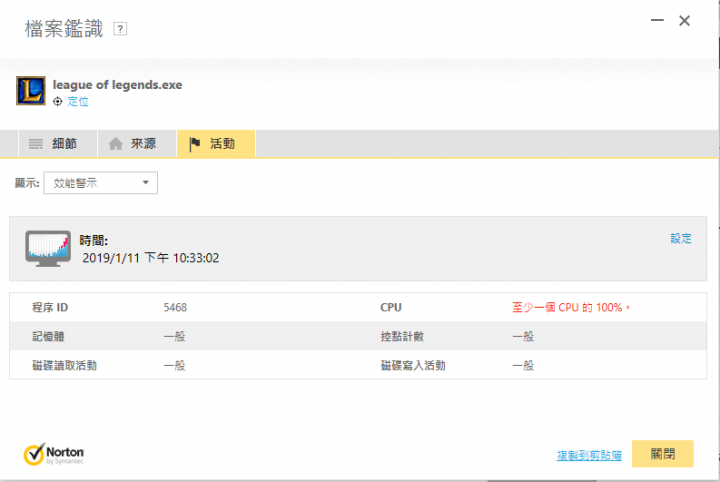Click the locate crosshair icon
This screenshot has width=720, height=482.
click(x=57, y=101)
